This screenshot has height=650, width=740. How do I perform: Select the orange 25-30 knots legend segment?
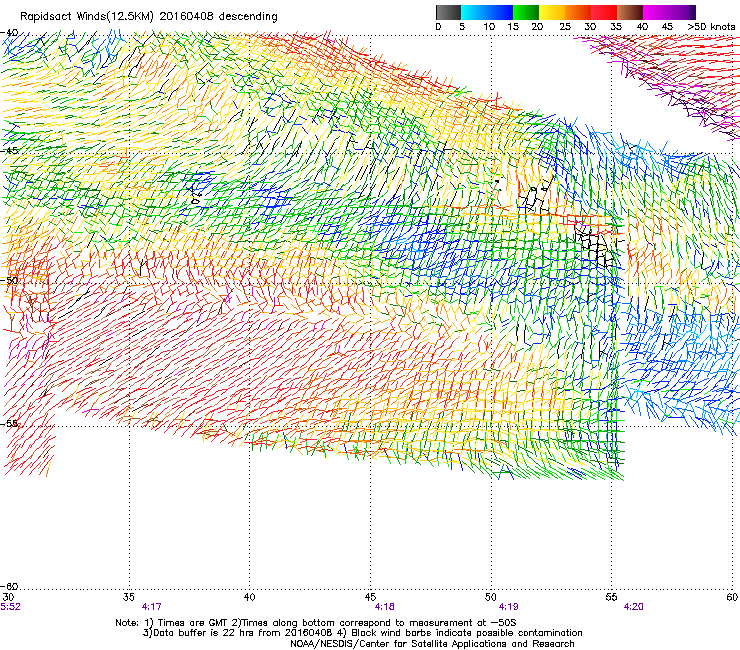tap(578, 12)
